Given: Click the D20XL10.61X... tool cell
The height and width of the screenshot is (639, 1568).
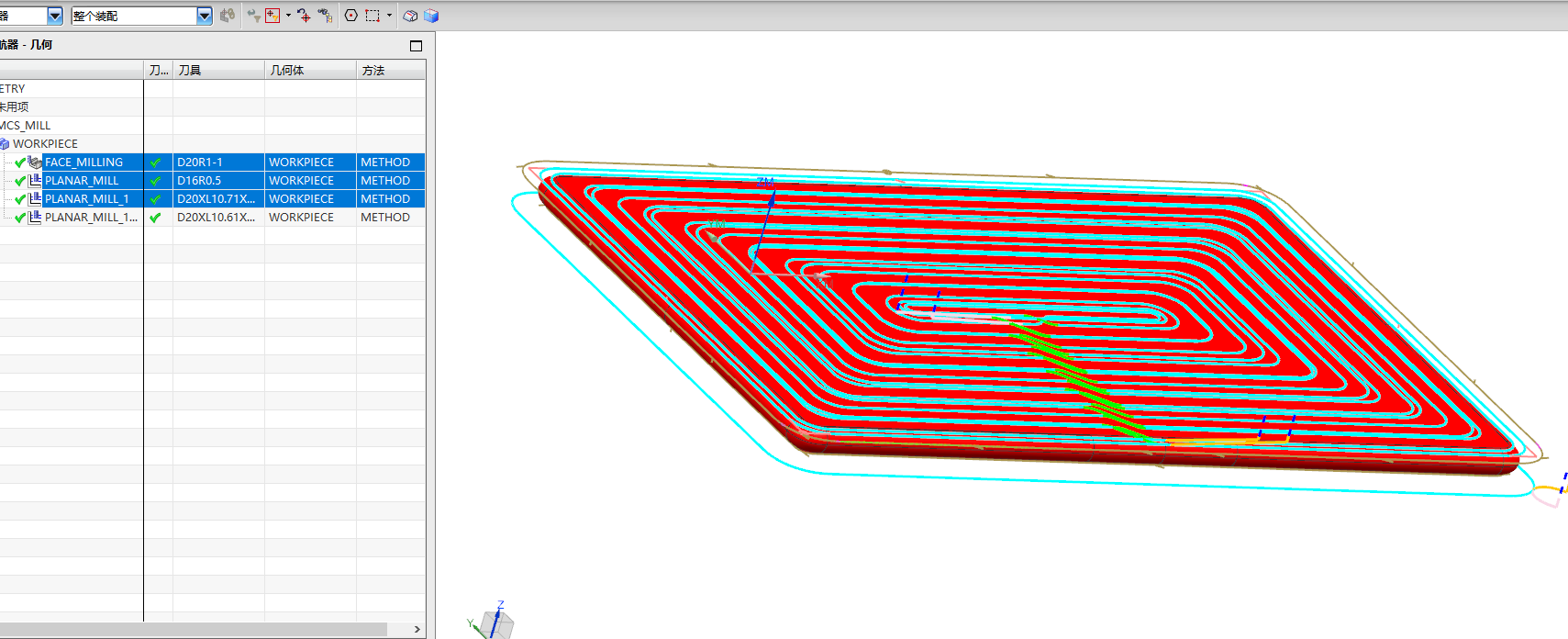Looking at the screenshot, I should 218,218.
